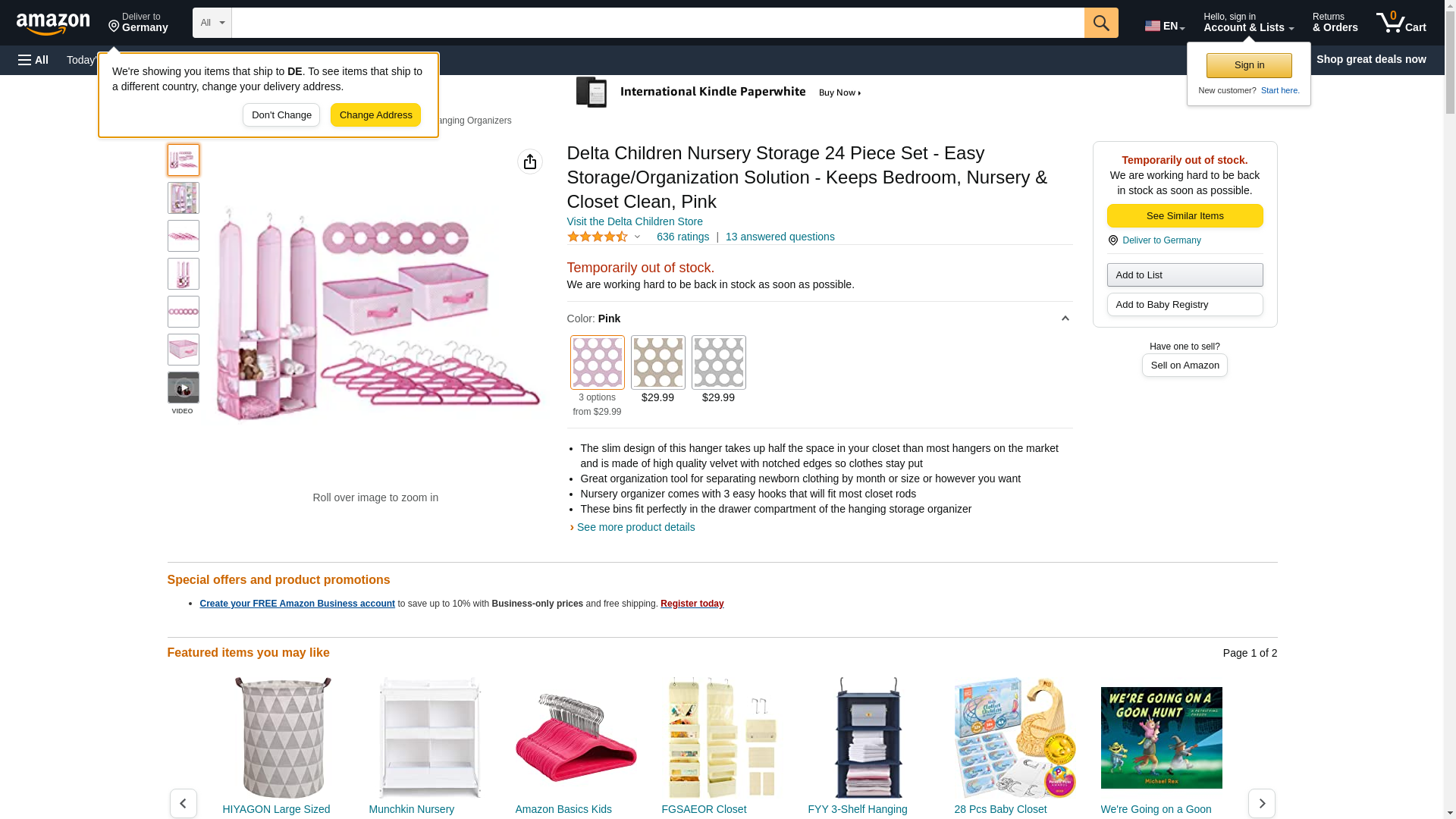Open the shopping cart icon
1456x819 pixels.
coord(1401,23)
